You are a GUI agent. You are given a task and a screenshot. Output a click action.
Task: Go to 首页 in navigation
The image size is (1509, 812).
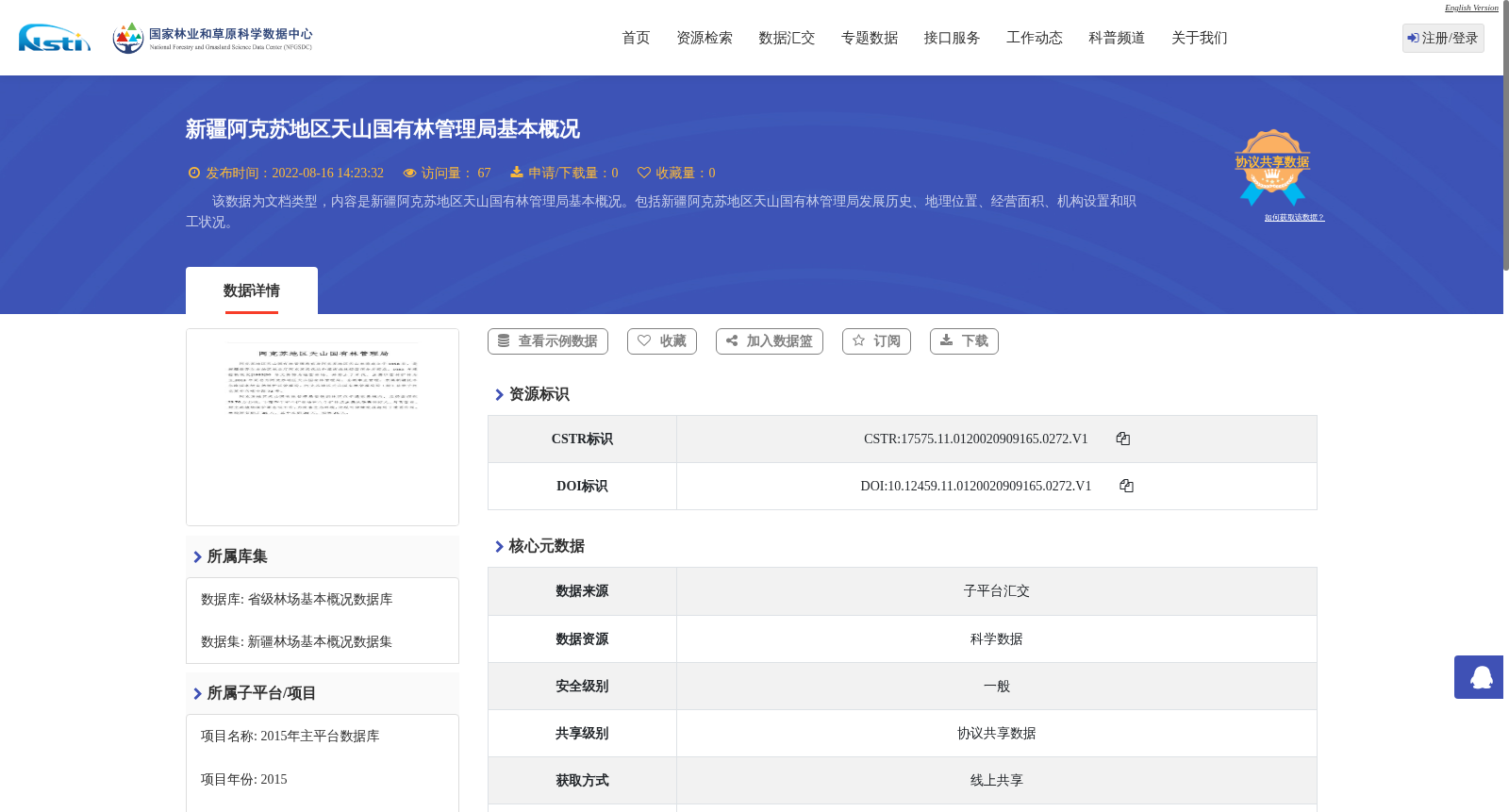(x=636, y=38)
